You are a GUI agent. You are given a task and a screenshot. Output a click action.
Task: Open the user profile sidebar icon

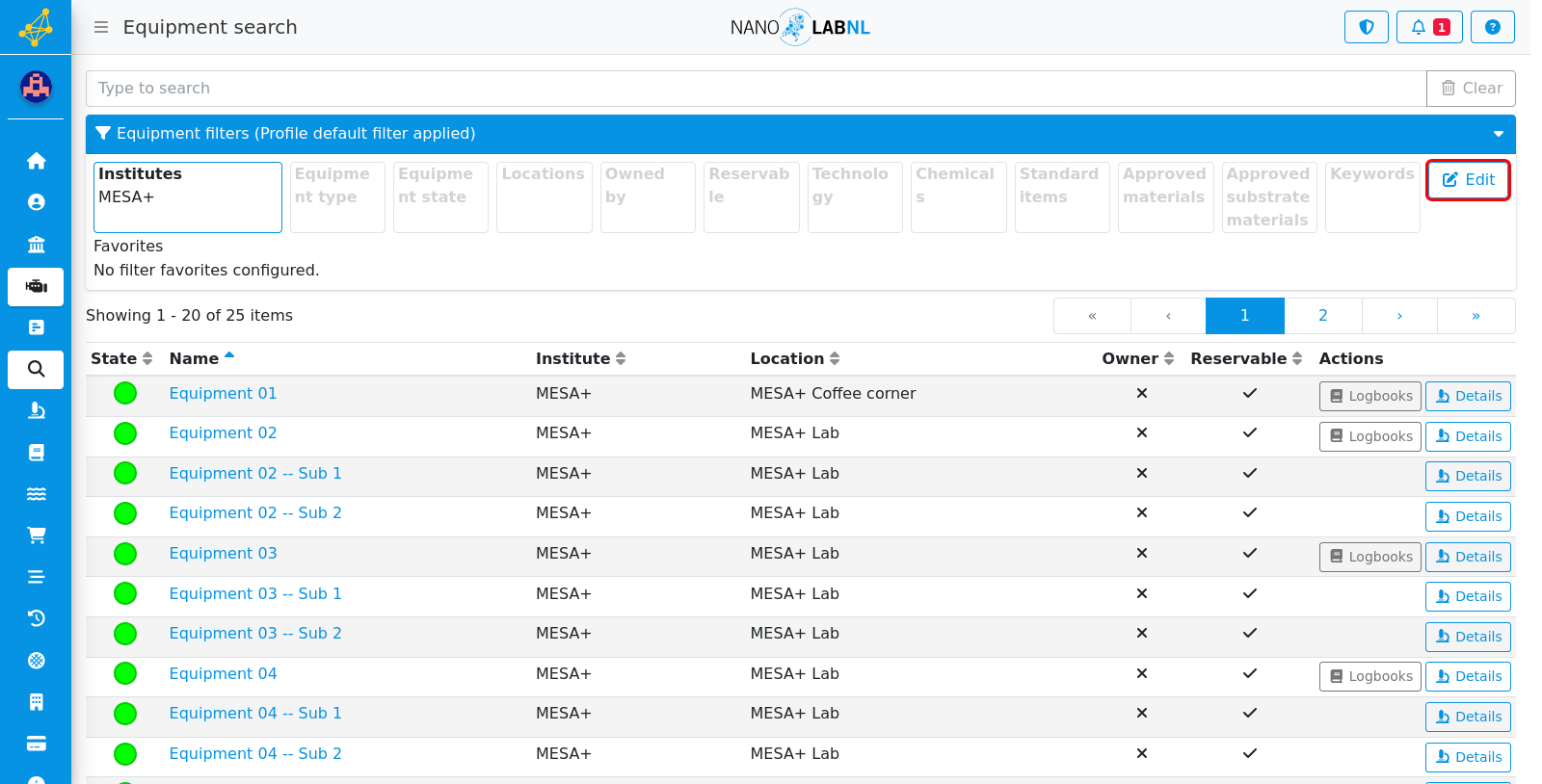point(37,202)
